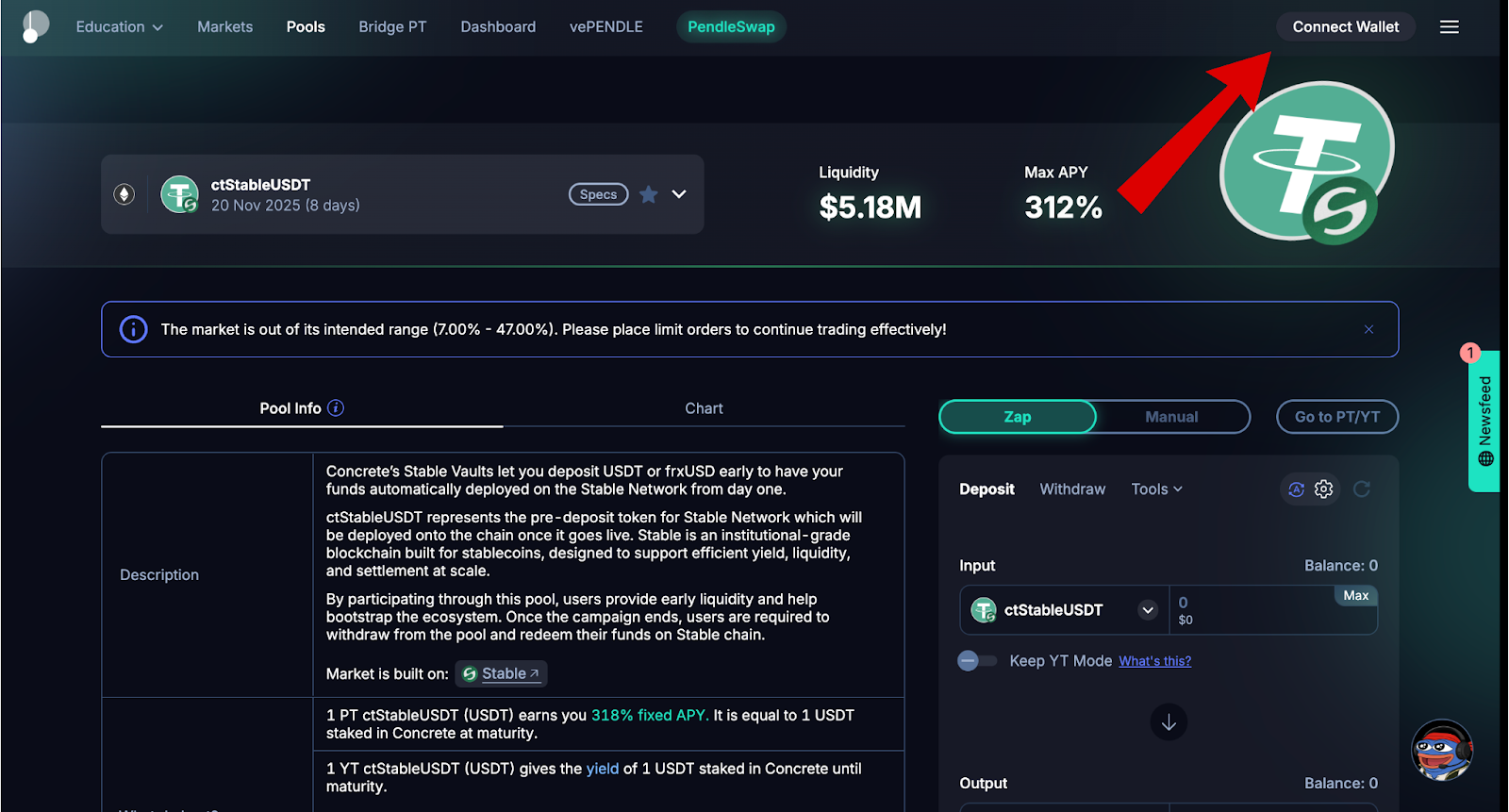Click the info icon in range warning
This screenshot has height=812, width=1509.
pos(134,329)
